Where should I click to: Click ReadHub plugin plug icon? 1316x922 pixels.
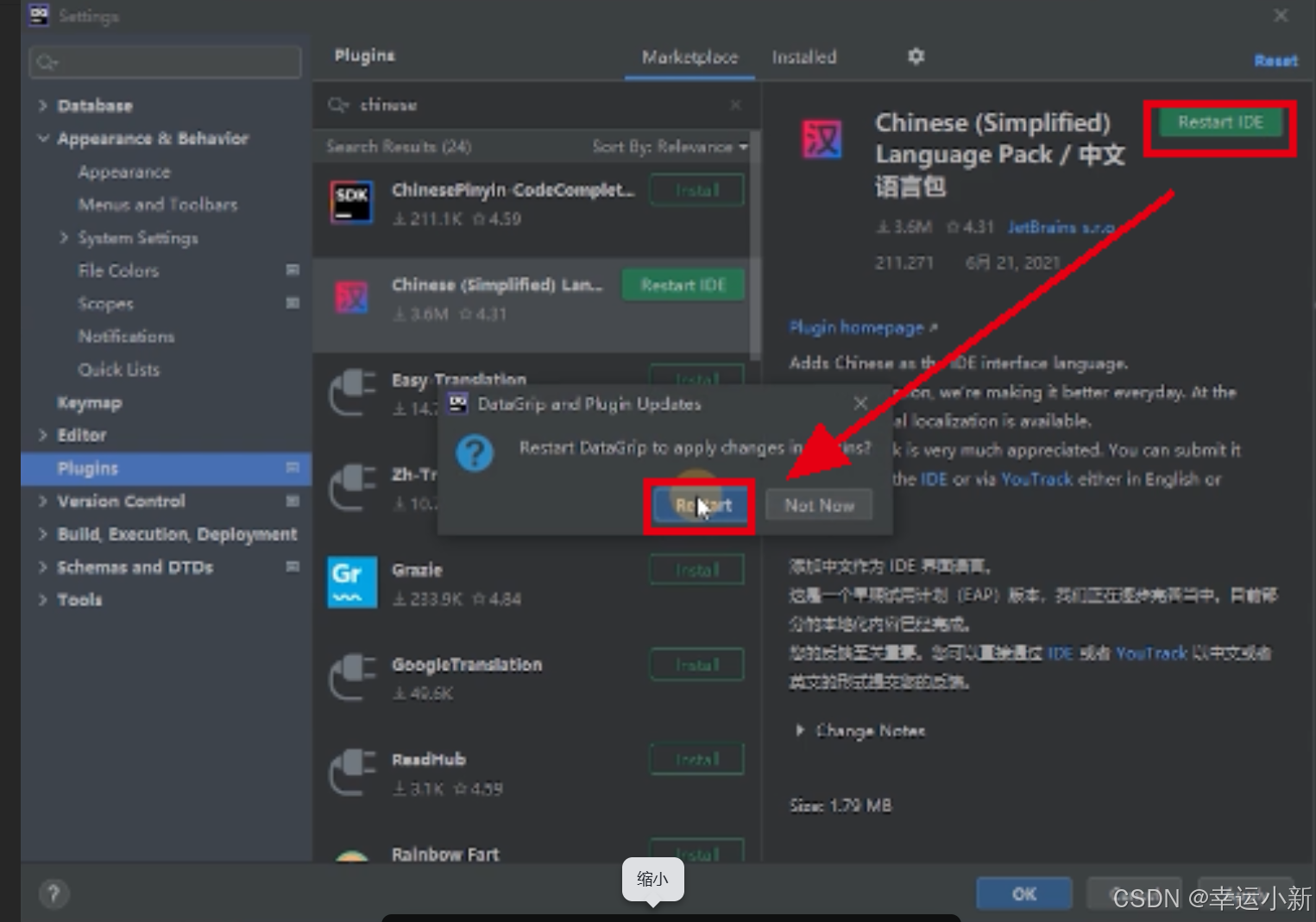click(352, 773)
